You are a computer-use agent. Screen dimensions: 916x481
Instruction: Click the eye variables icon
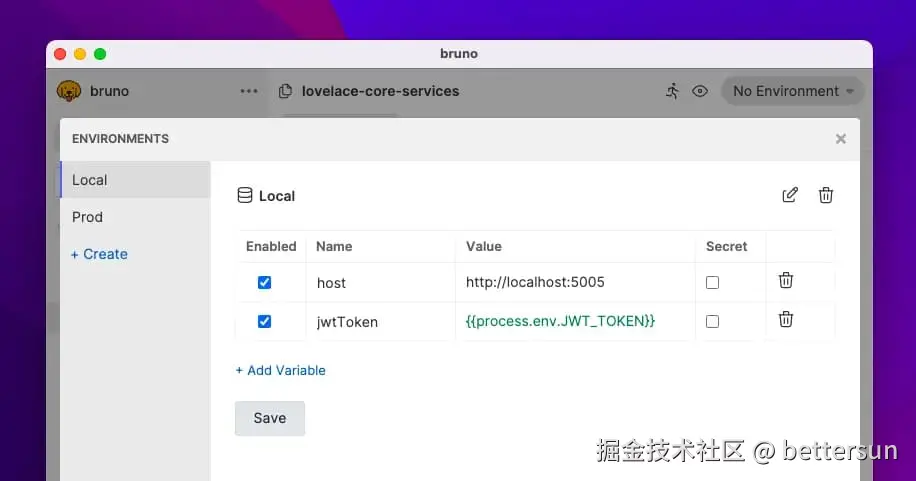coord(700,91)
